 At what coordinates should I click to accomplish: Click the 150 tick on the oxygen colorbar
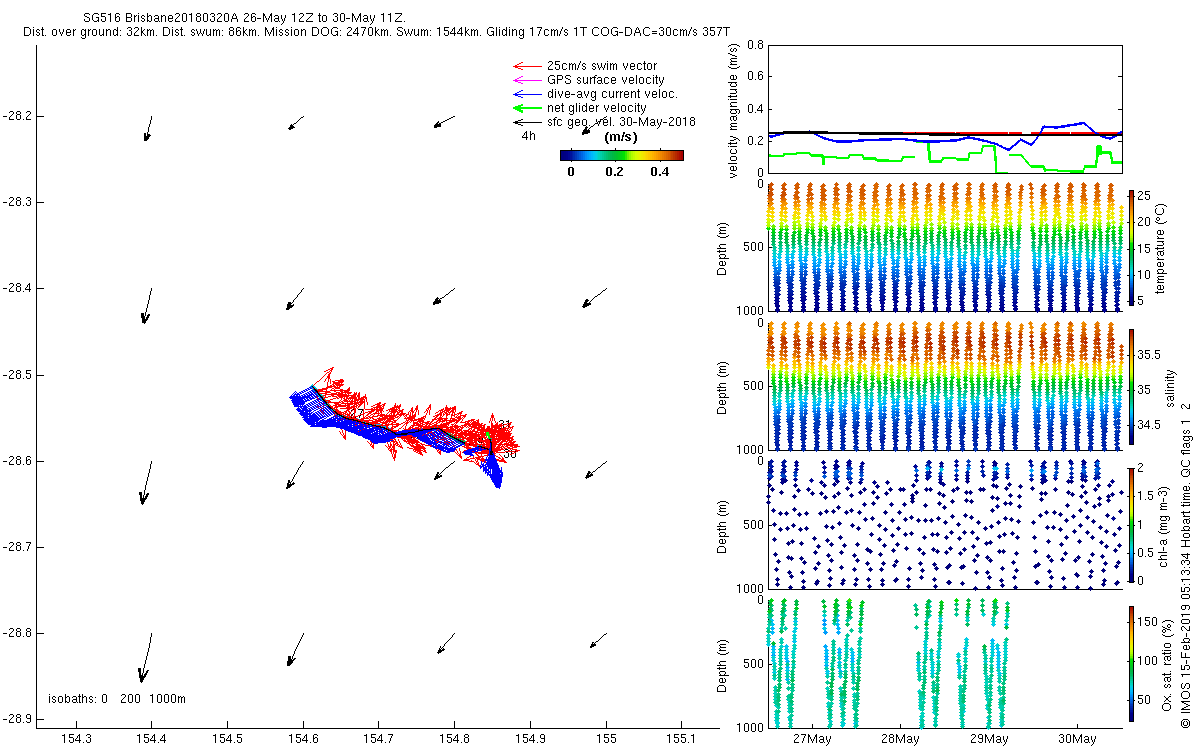[x=1148, y=622]
